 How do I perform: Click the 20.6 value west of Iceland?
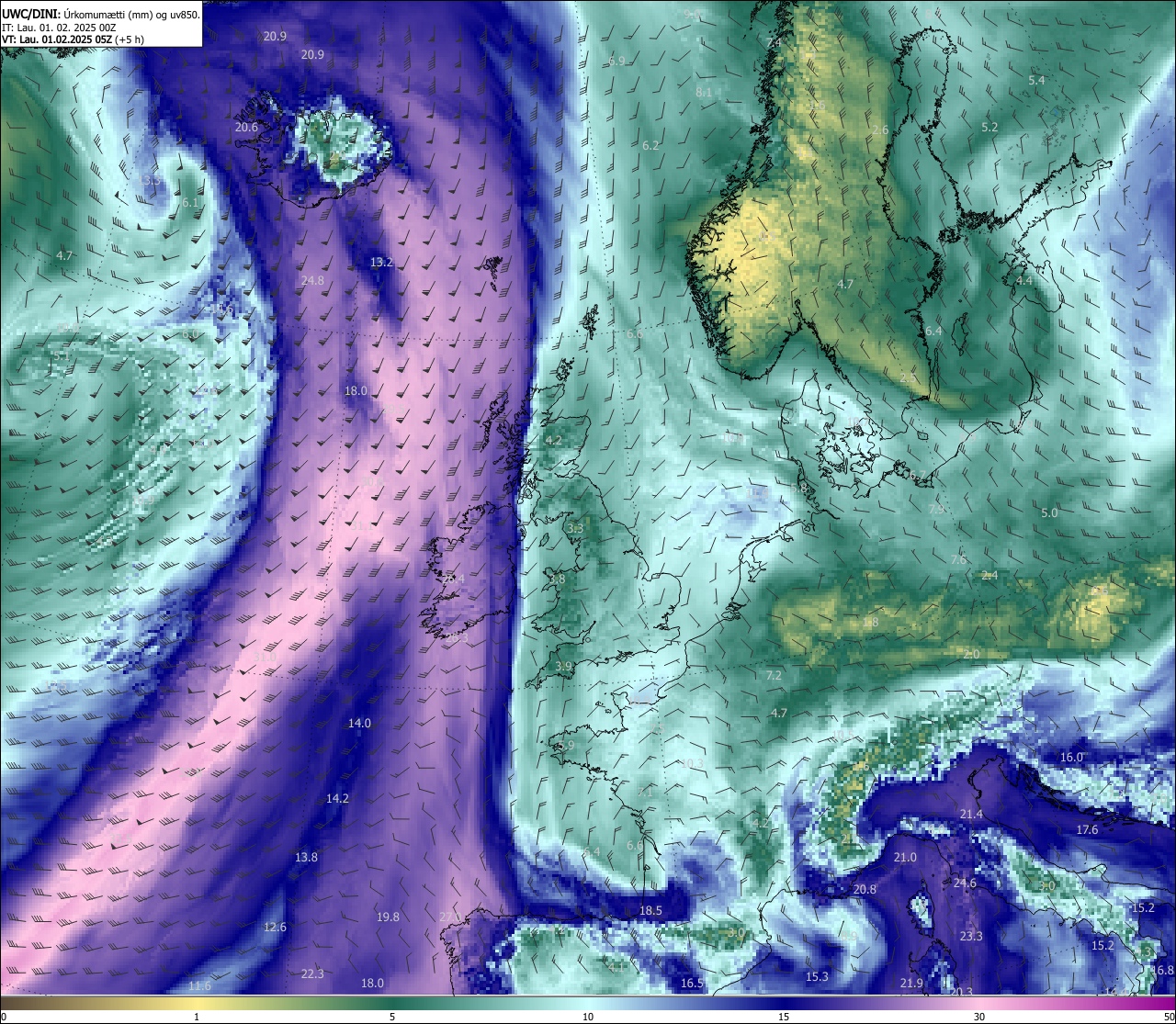tap(246, 128)
